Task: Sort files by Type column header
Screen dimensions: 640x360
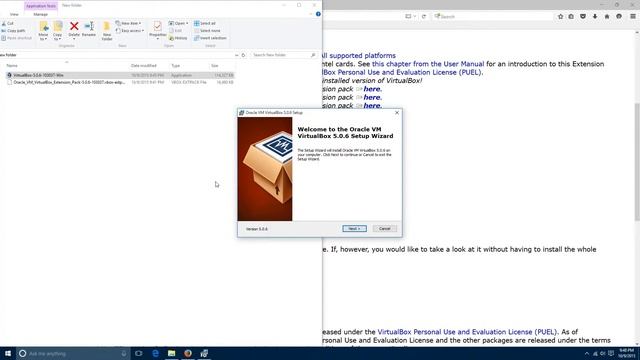Action: (x=176, y=65)
